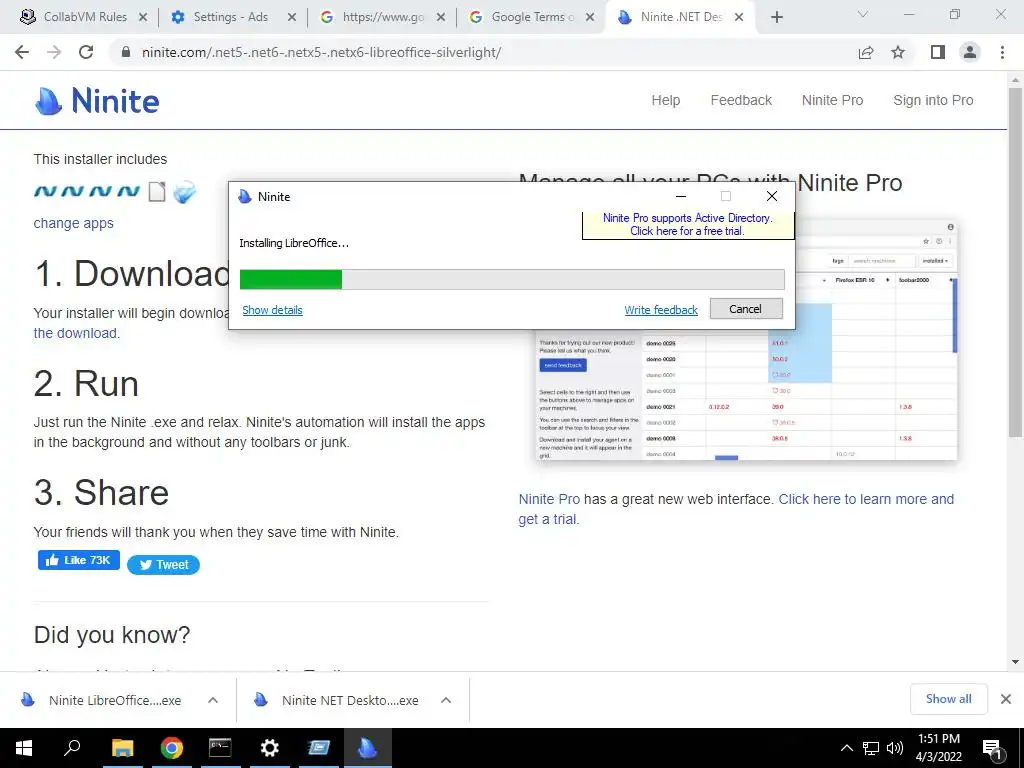Switch to the https://www.go tab
The image size is (1024, 768).
pos(383,18)
